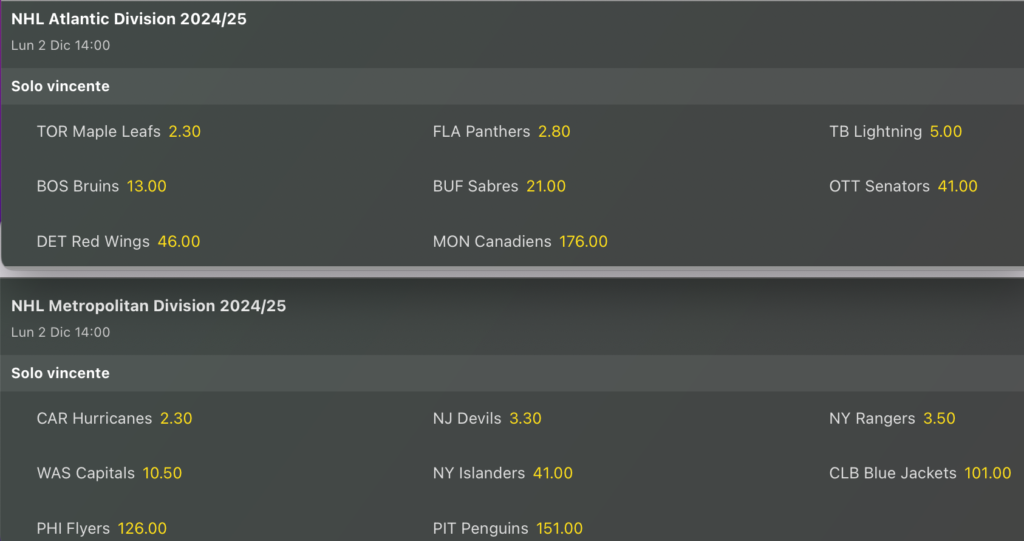Select PIT Penguins at 151.00

click(558, 529)
